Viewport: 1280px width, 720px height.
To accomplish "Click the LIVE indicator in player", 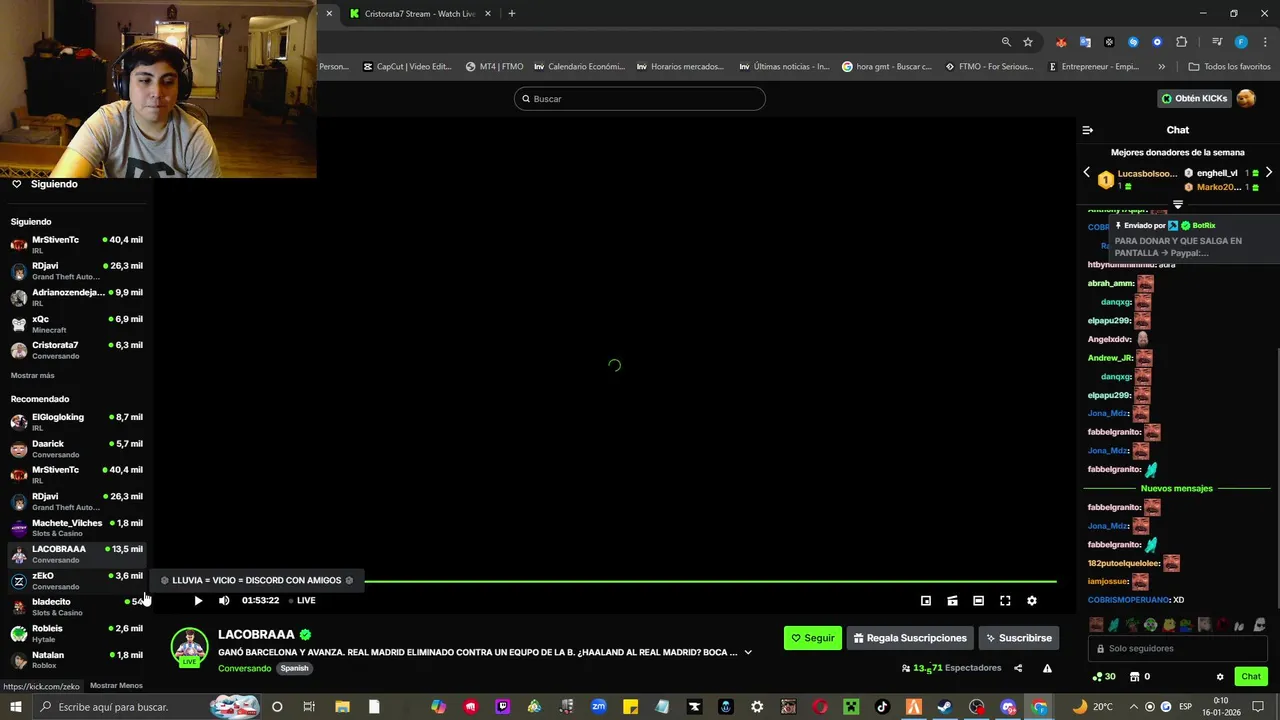I will (x=302, y=600).
